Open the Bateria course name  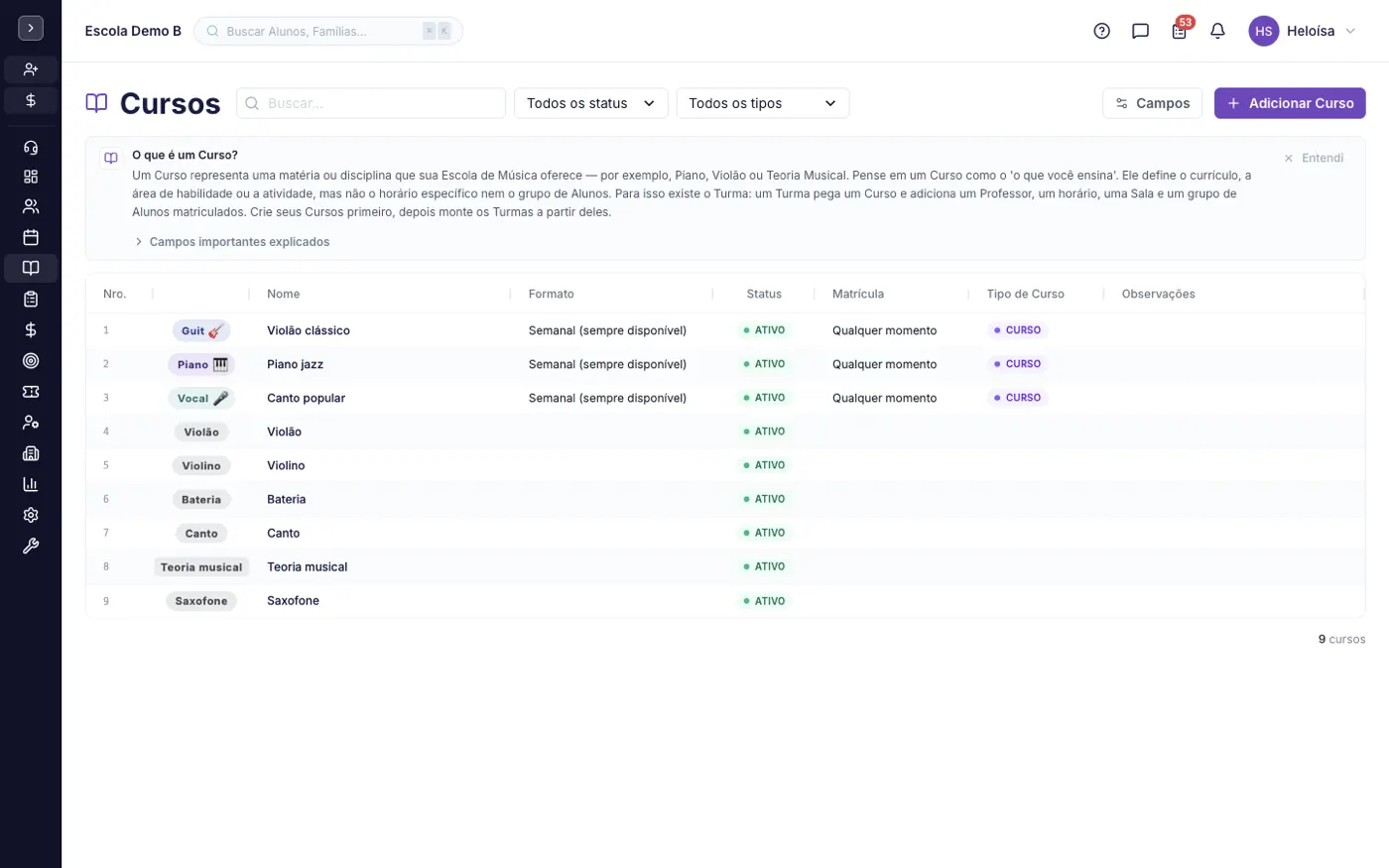click(x=287, y=499)
